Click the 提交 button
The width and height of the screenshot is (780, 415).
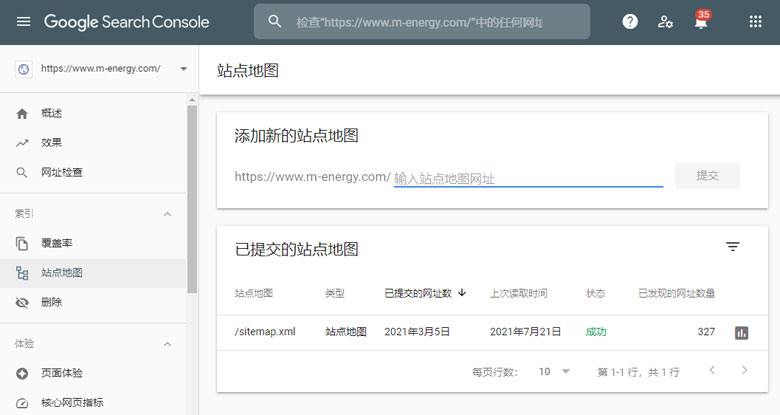[x=707, y=175]
